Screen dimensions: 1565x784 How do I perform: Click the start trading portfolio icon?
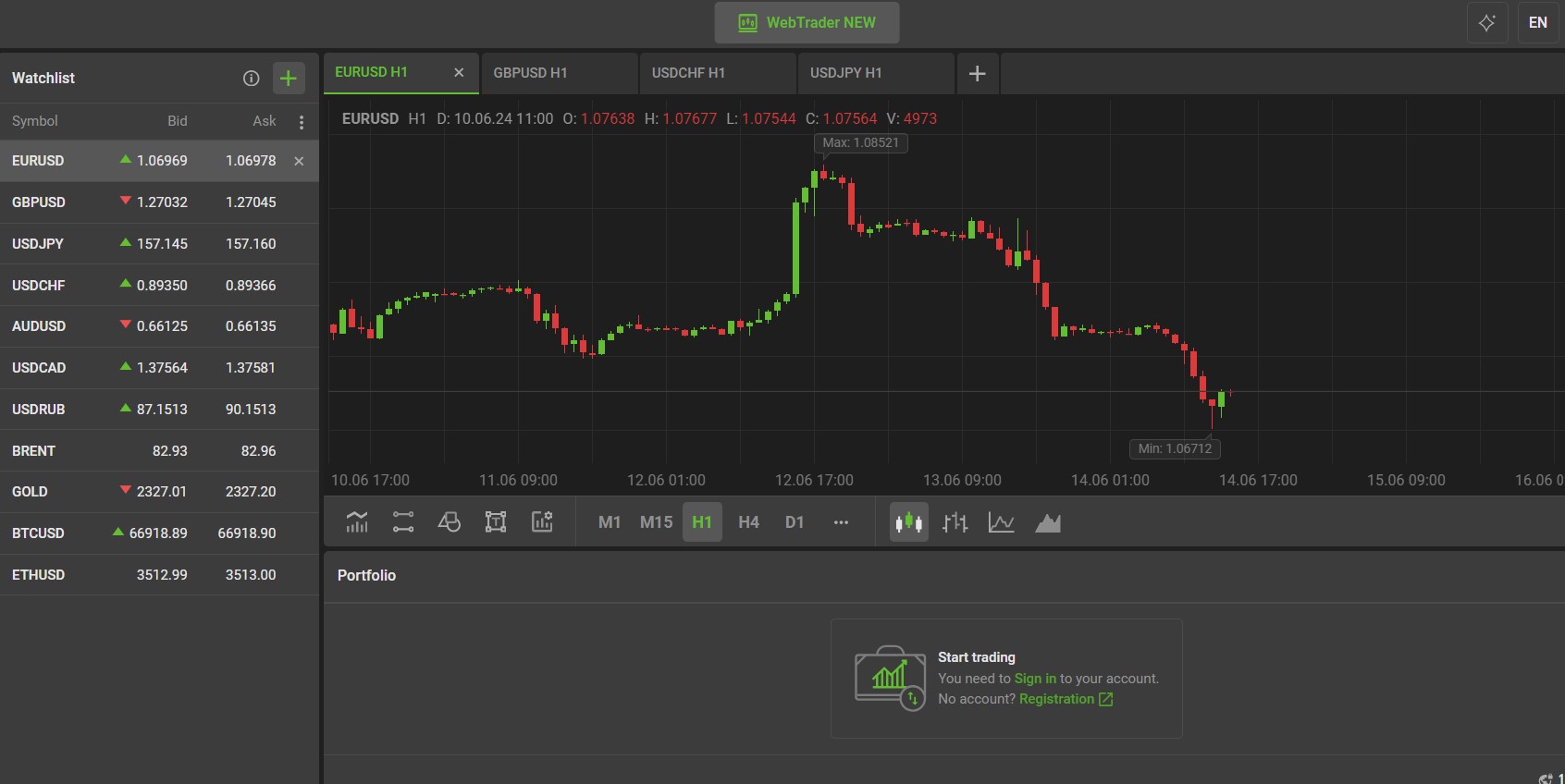point(890,679)
